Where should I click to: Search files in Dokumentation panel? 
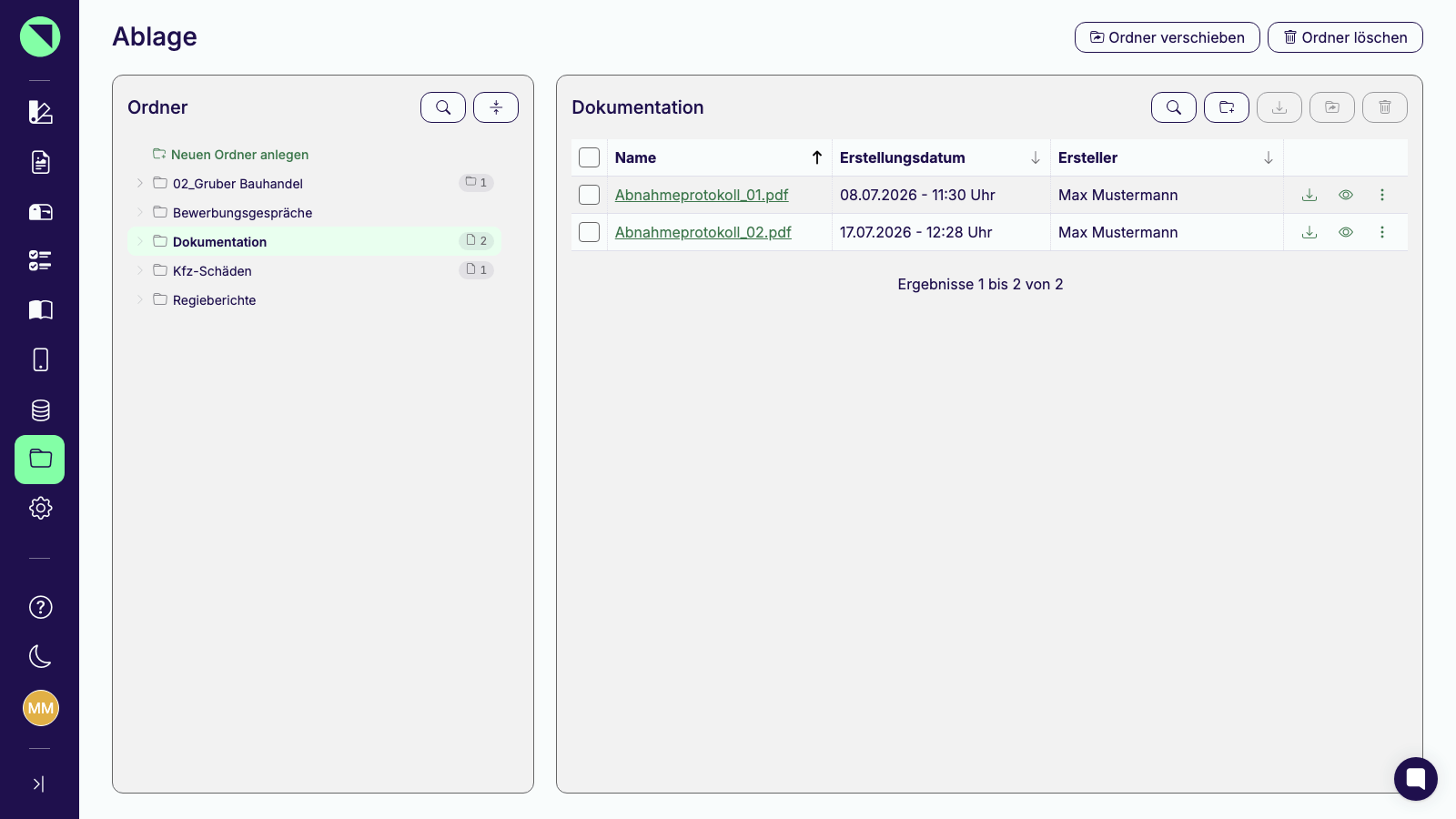(1174, 107)
